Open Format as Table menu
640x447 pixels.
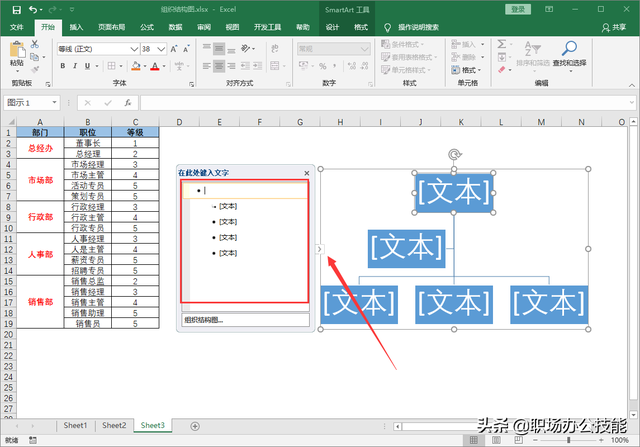point(409,57)
